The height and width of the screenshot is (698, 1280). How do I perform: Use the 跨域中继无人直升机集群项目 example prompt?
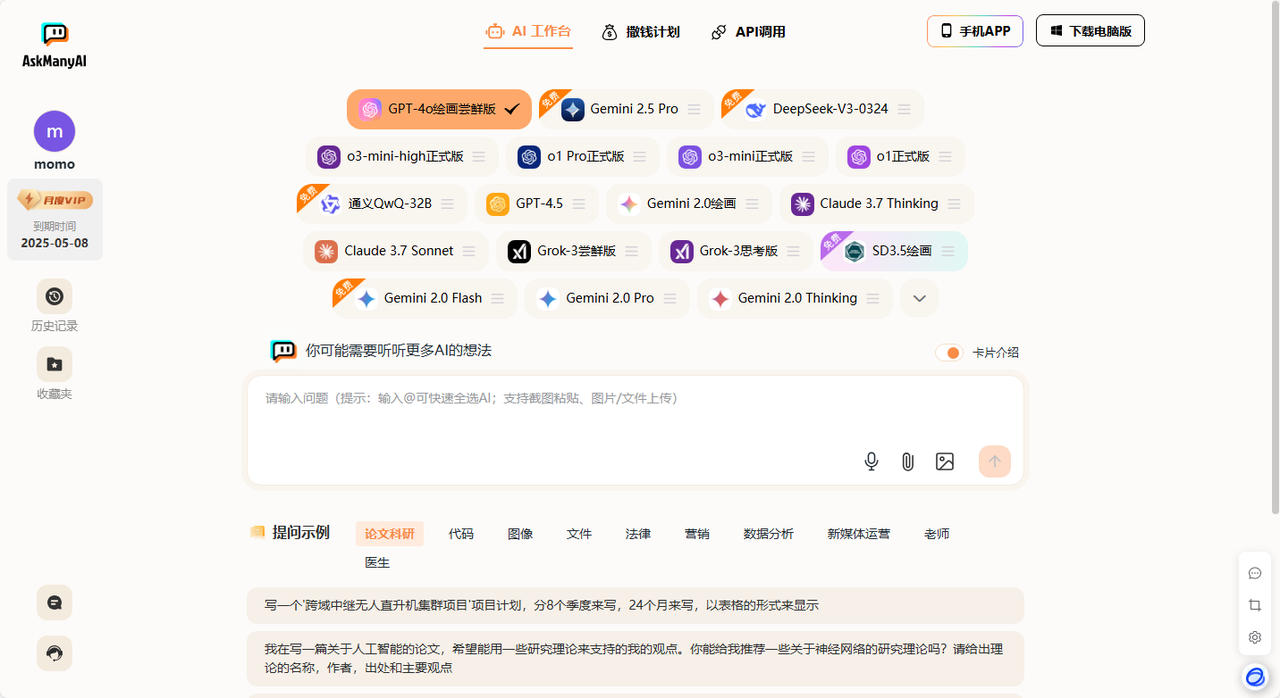pos(636,605)
